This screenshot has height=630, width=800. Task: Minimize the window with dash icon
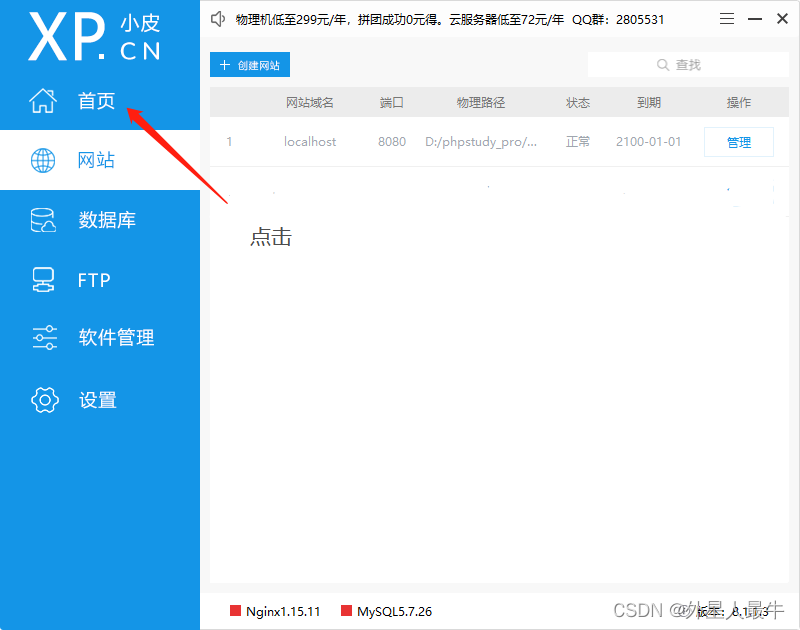pyautogui.click(x=755, y=19)
